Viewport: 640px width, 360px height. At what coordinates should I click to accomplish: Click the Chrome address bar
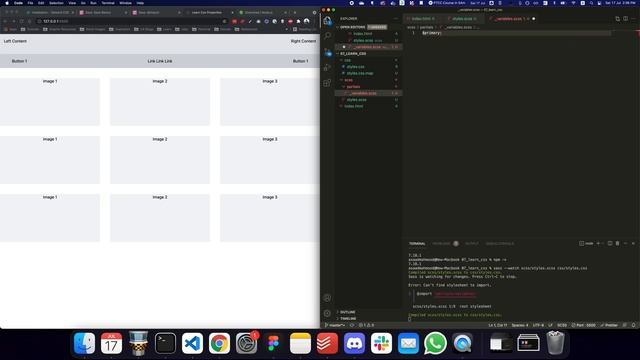[131, 21]
